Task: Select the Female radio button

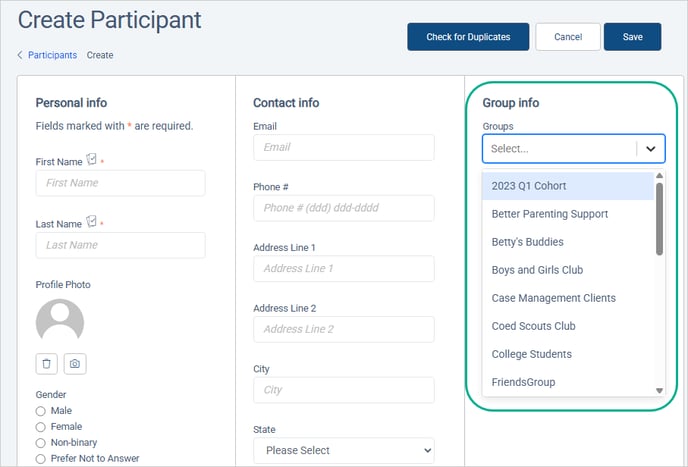Action: [41, 427]
